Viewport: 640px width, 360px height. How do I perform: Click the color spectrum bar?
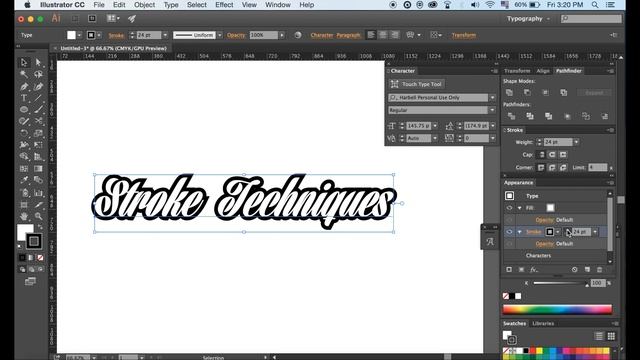(557, 309)
